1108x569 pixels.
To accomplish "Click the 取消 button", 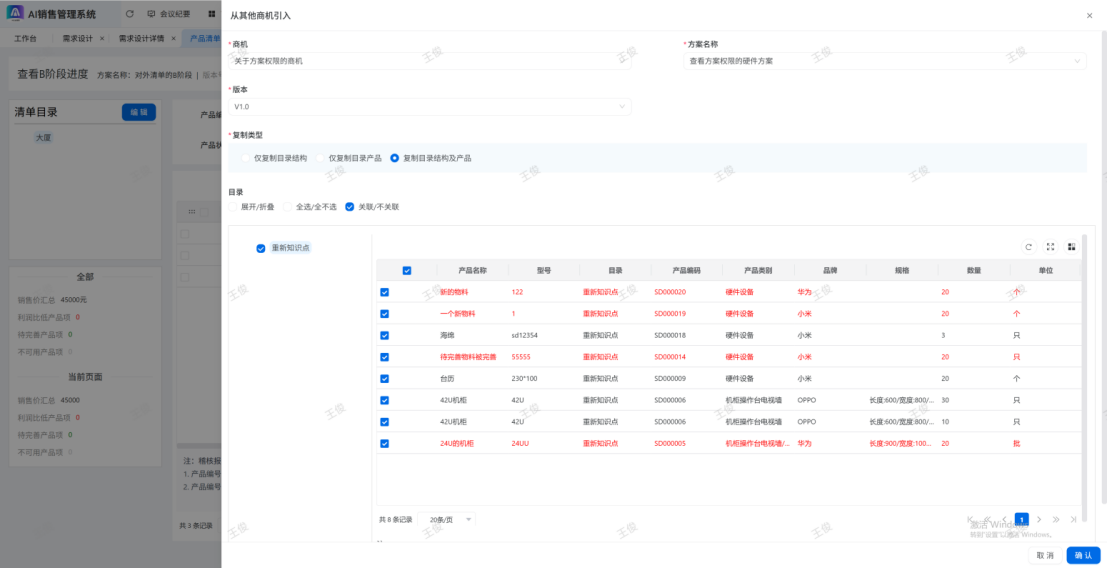I will coord(1044,555).
